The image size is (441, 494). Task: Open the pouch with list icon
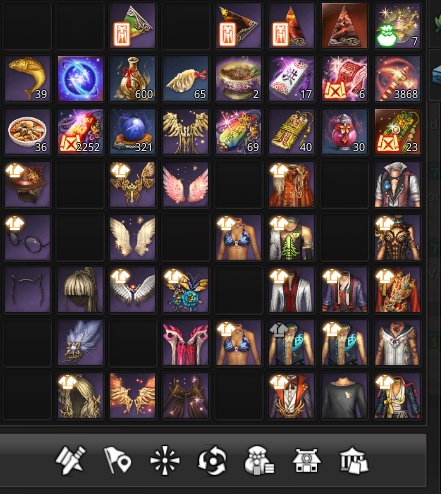[259, 460]
